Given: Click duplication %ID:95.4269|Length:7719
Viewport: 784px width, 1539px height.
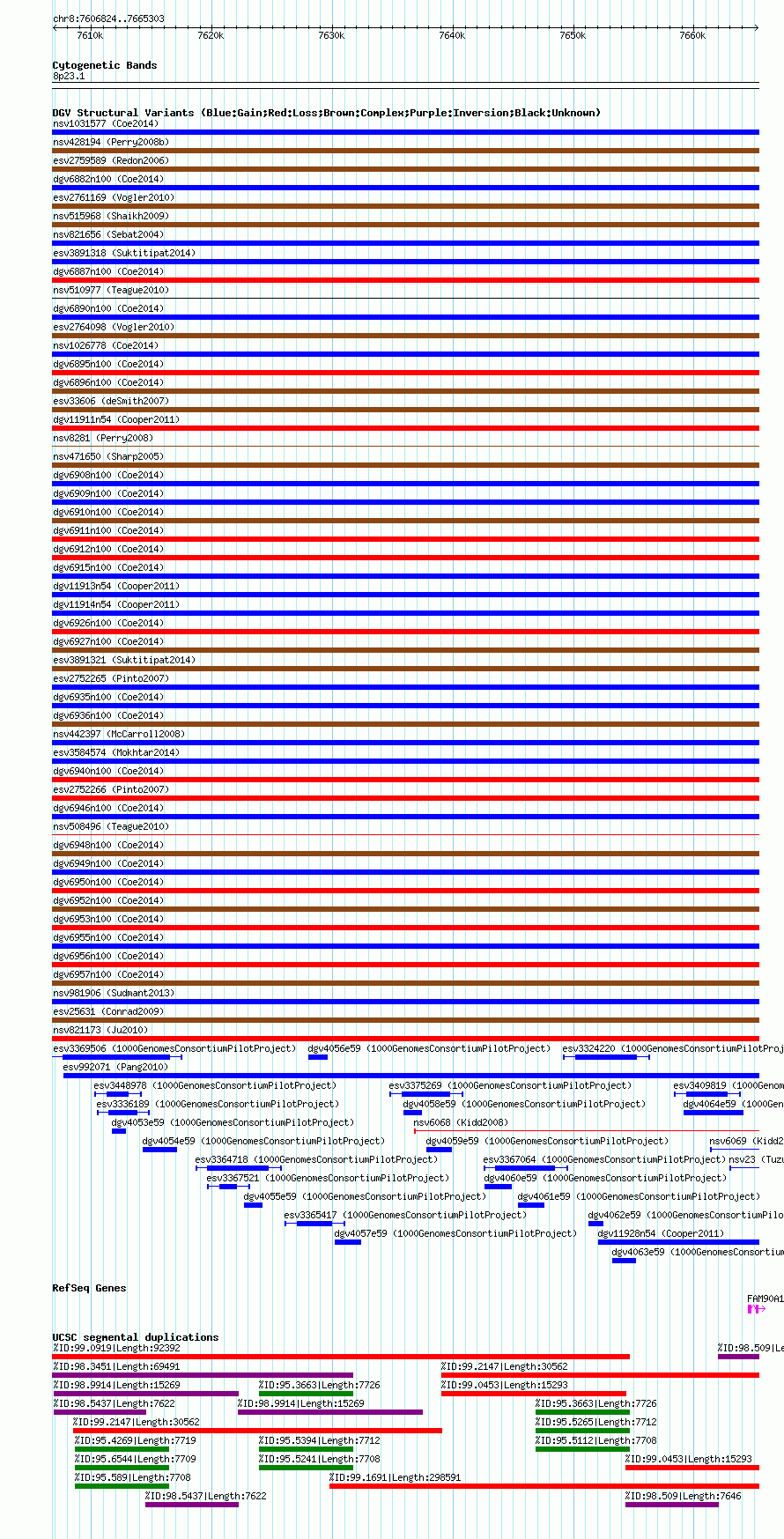Looking at the screenshot, I should click(x=136, y=1440).
